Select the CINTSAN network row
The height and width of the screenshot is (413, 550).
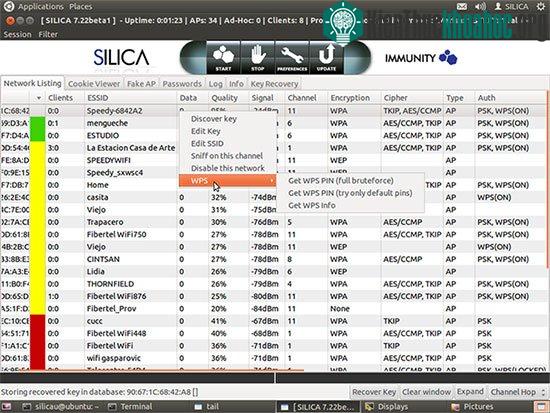tap(273, 259)
